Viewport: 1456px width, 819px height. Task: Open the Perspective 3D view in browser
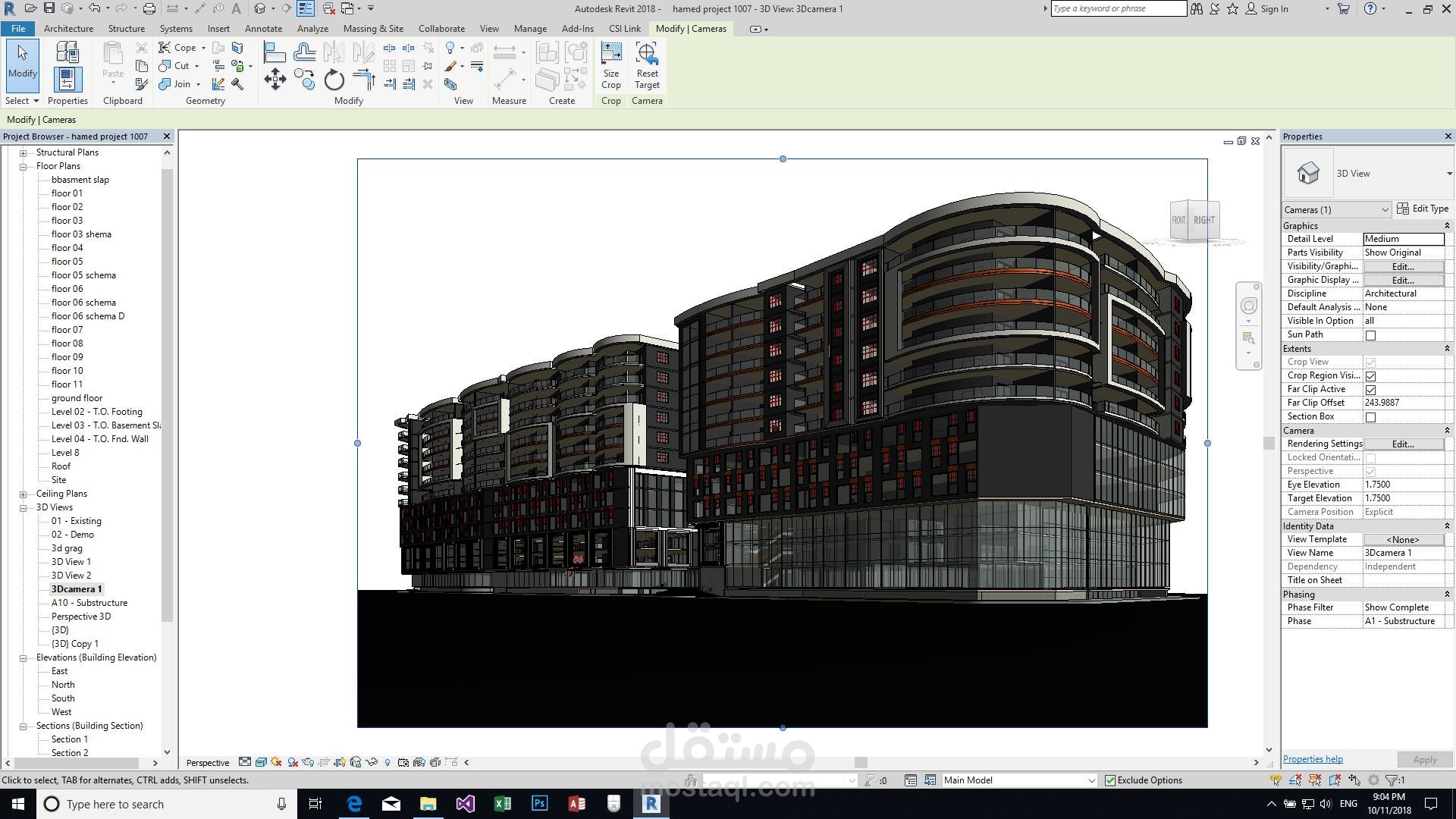click(x=81, y=617)
